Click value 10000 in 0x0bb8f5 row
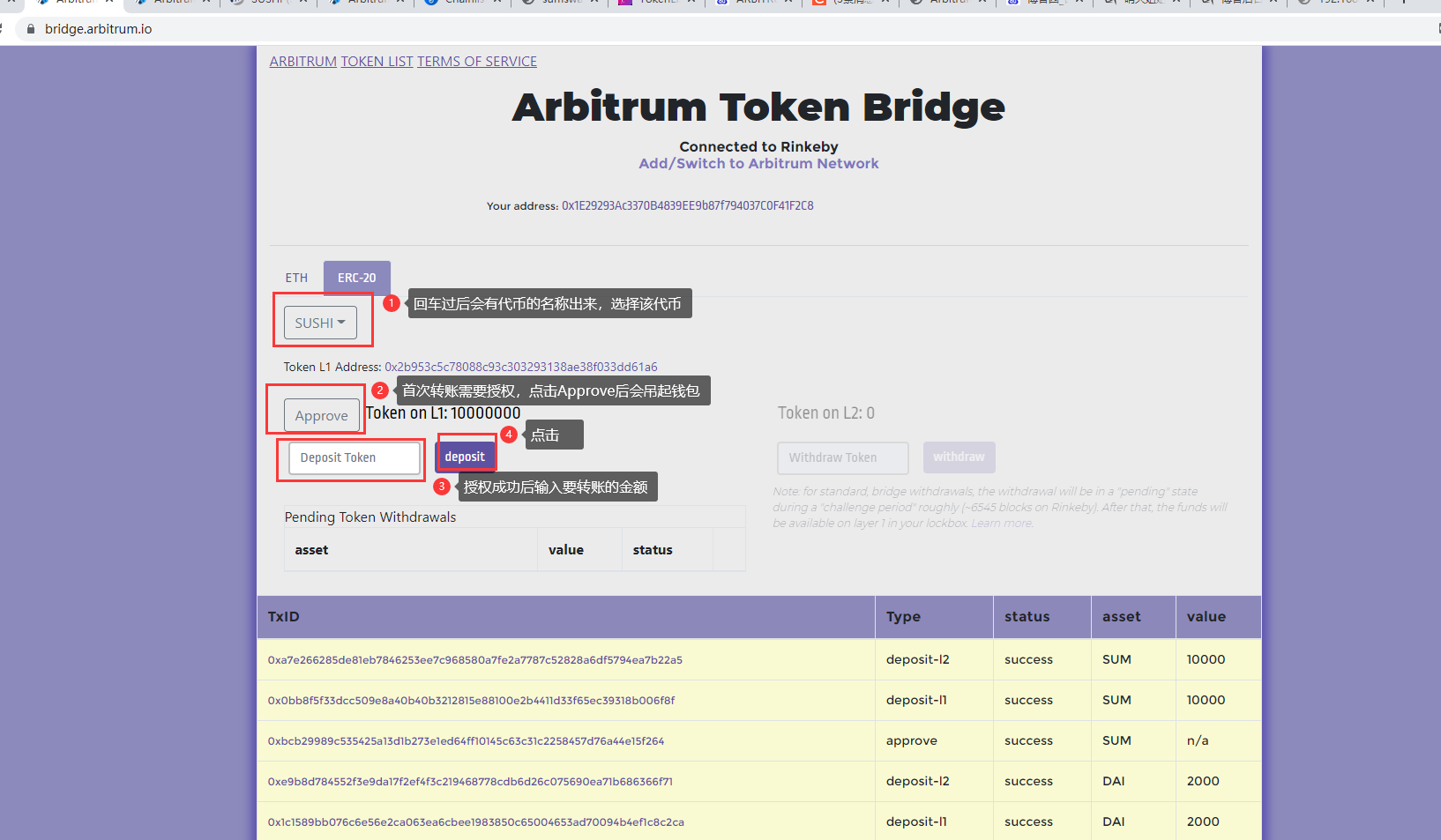This screenshot has height=840, width=1441. coord(1206,700)
